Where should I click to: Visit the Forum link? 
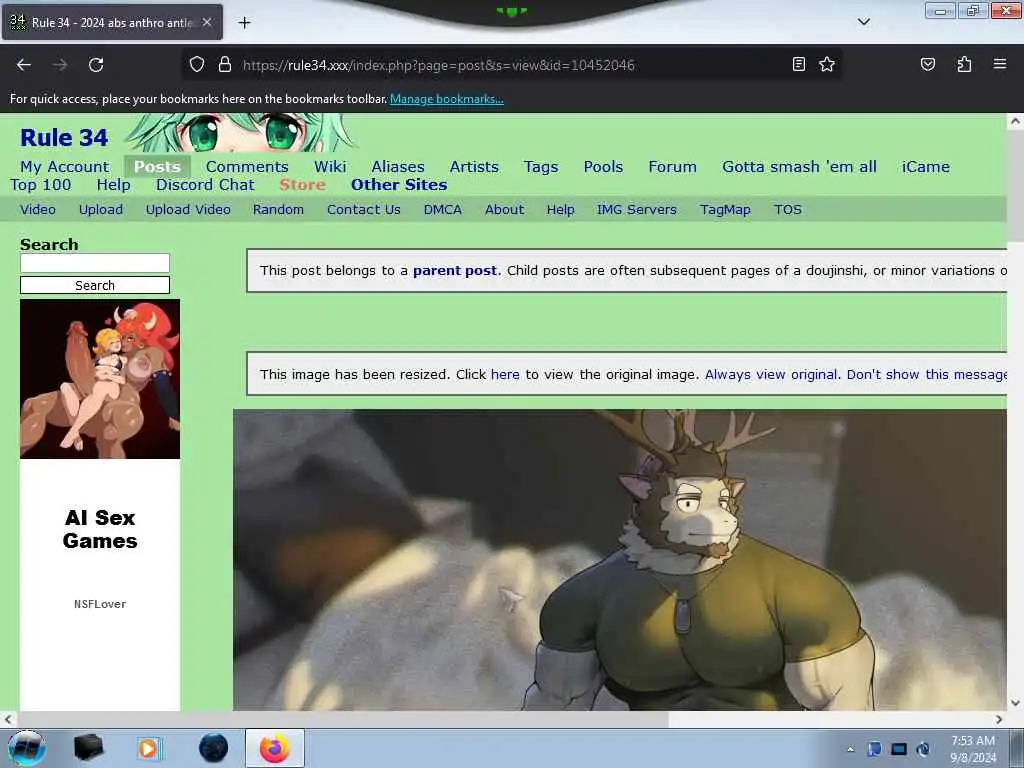673,167
